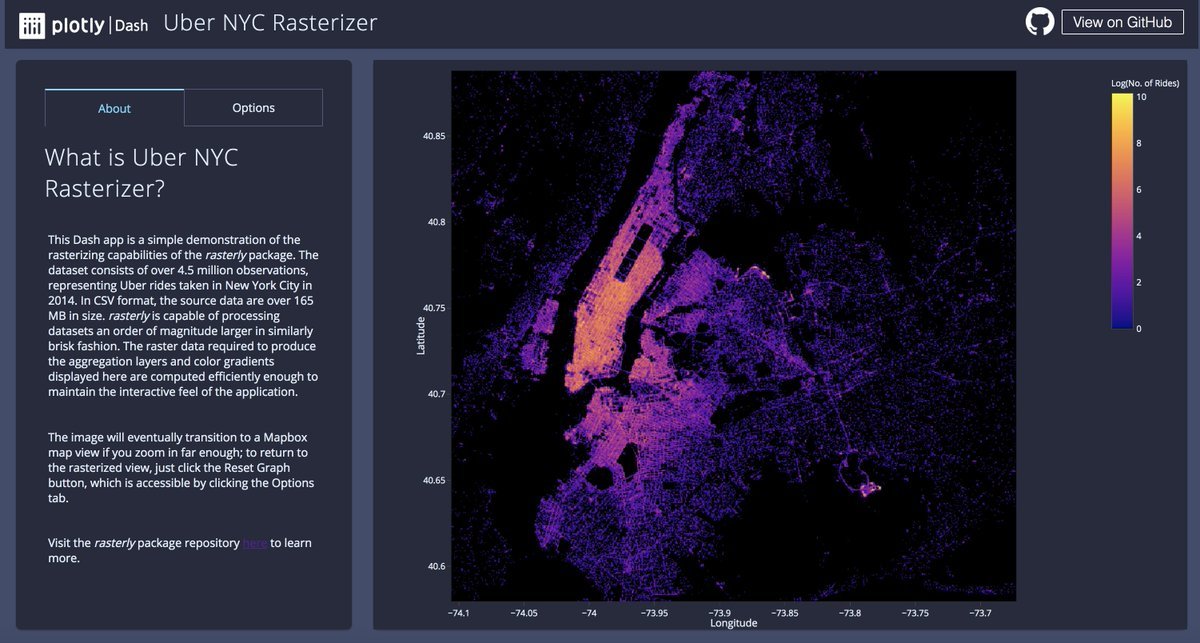Open the rasterly repository 'here' link
Image resolution: width=1200 pixels, height=643 pixels.
pos(254,543)
